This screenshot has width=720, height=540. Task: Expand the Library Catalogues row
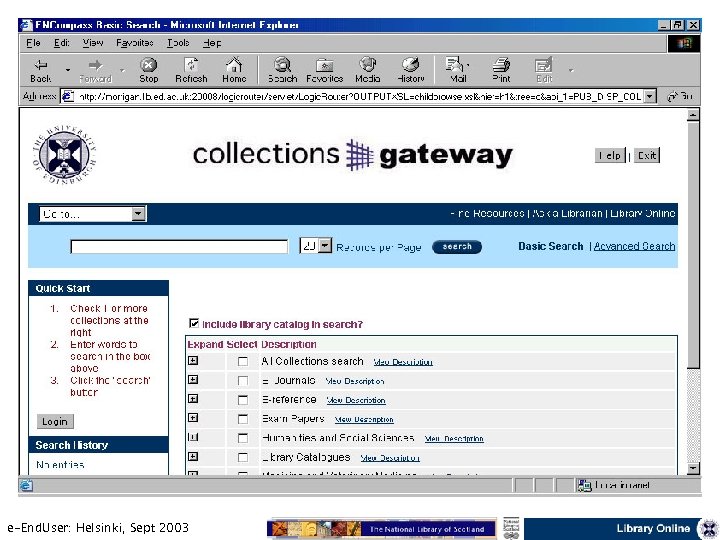(193, 456)
